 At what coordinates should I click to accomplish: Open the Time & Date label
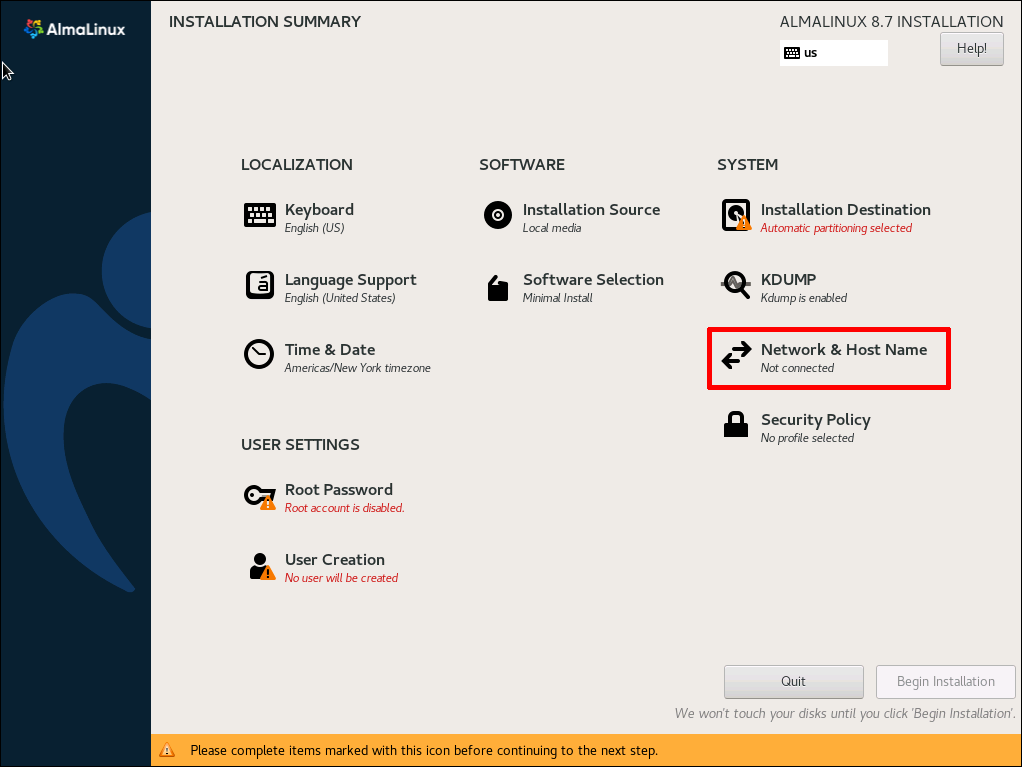330,350
